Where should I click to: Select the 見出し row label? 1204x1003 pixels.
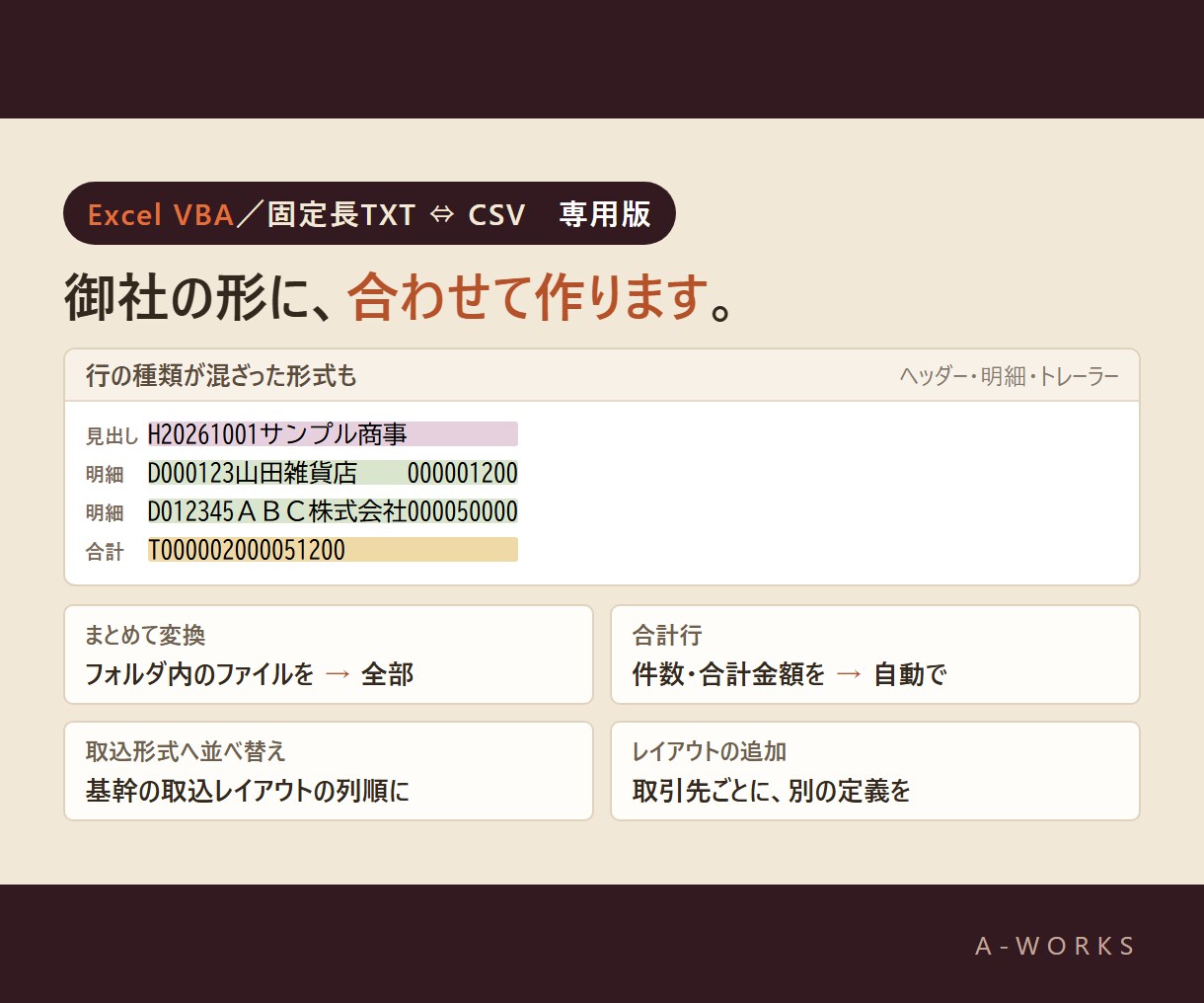pyautogui.click(x=112, y=435)
